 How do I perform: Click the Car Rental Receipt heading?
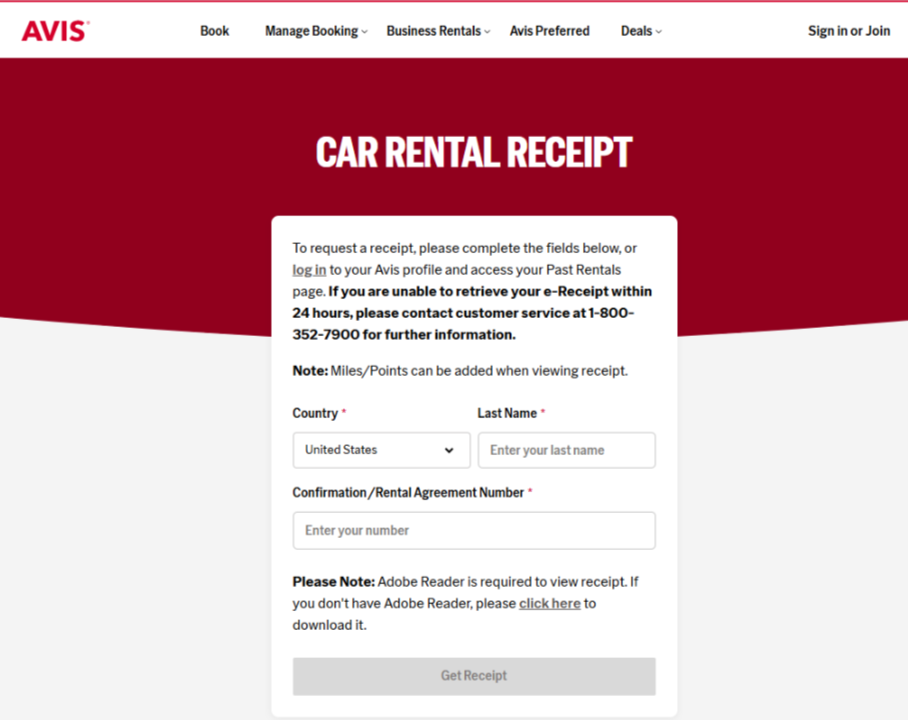[474, 152]
